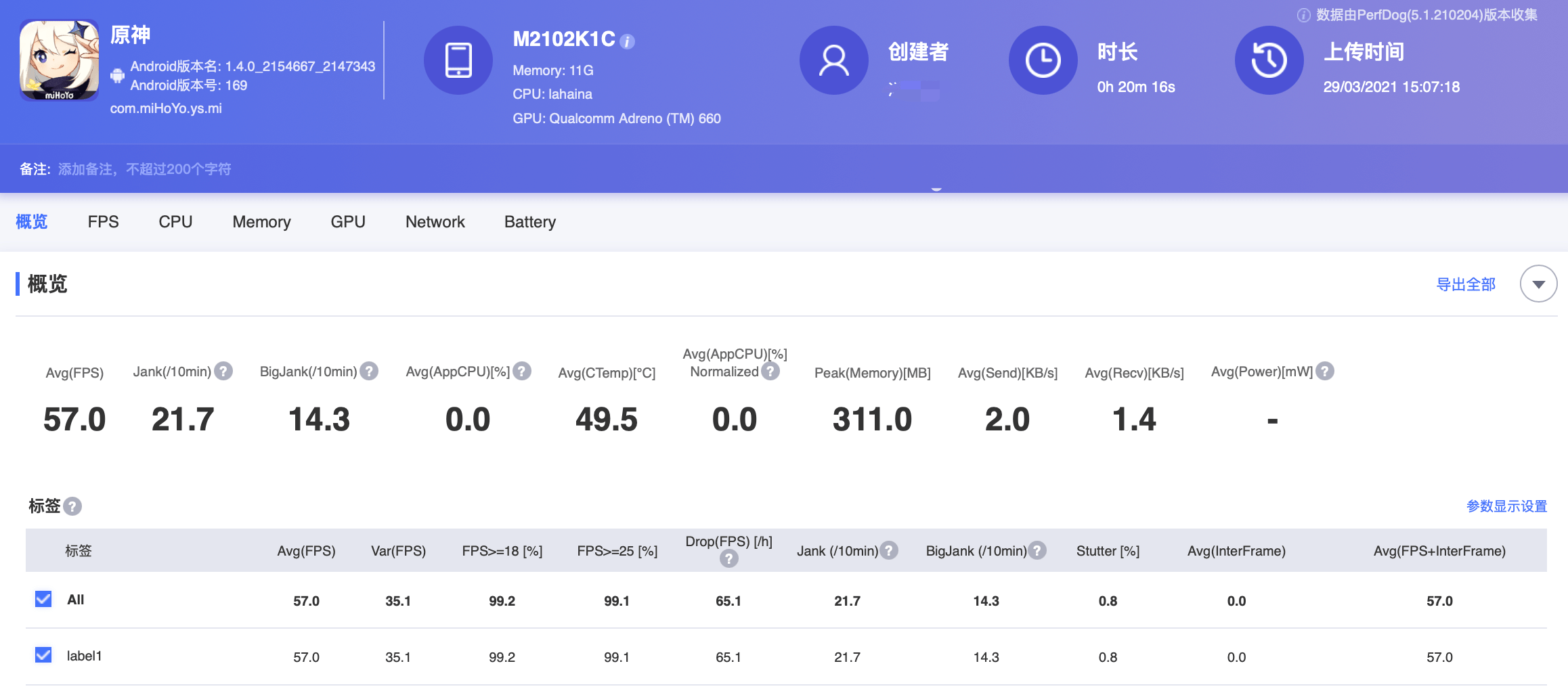Click the remark input field 添加备注
This screenshot has width=1568, height=693.
tap(145, 169)
